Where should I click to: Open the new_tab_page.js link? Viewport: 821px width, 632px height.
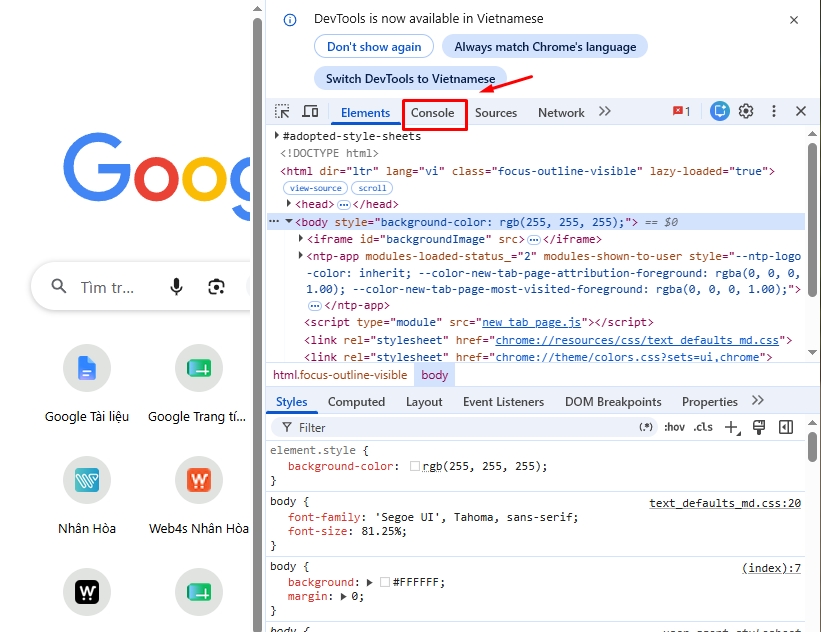tap(531, 323)
